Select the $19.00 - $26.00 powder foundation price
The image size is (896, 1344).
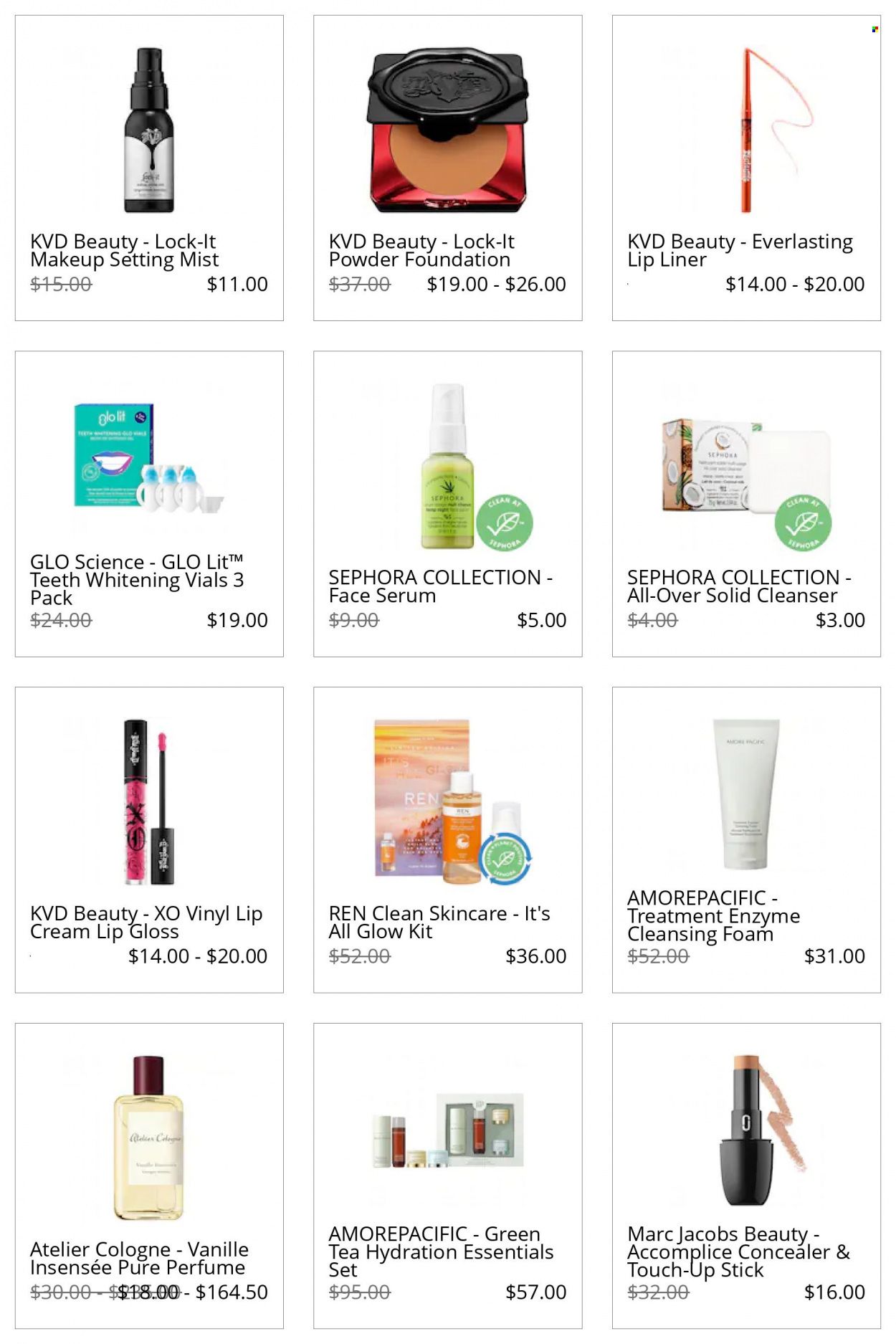[496, 285]
